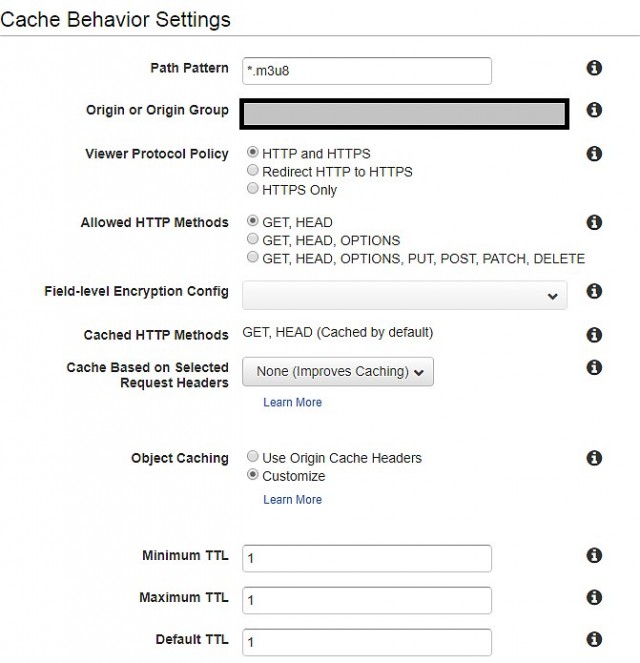This screenshot has width=640, height=663.
Task: Show Viewer Protocol Policy info tooltip icon
Action: (594, 153)
